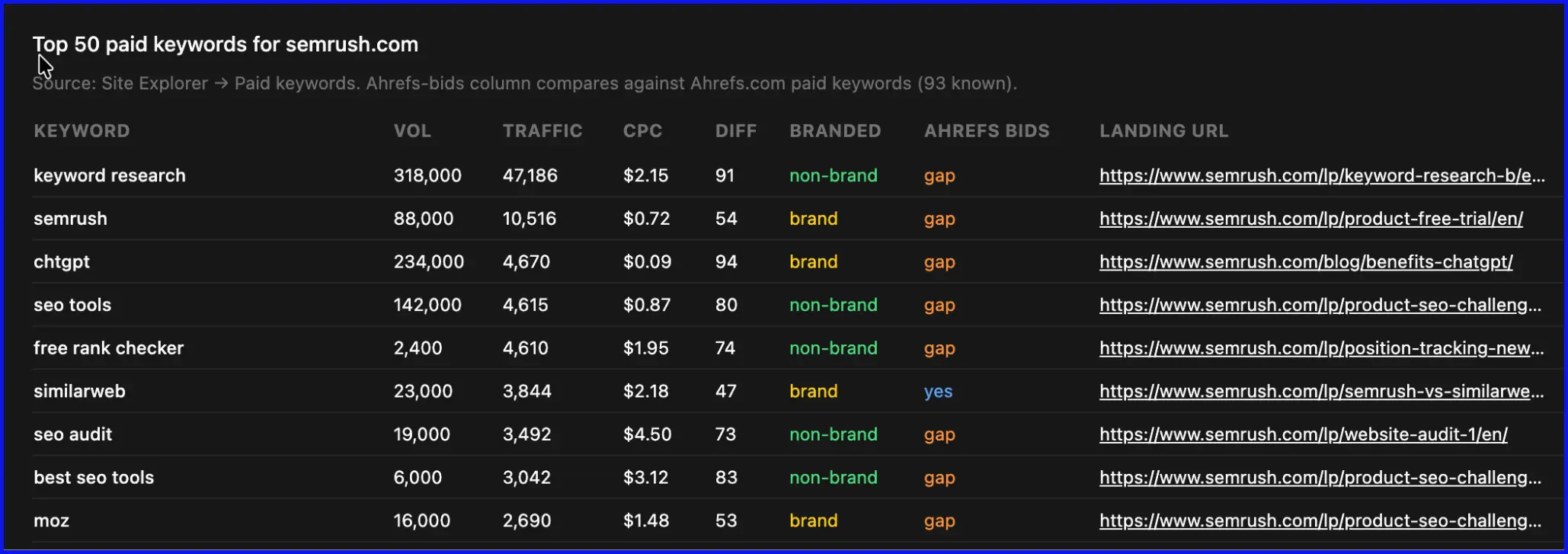The width and height of the screenshot is (1568, 554).
Task: Click the TRAFFIC column header
Action: click(x=542, y=131)
